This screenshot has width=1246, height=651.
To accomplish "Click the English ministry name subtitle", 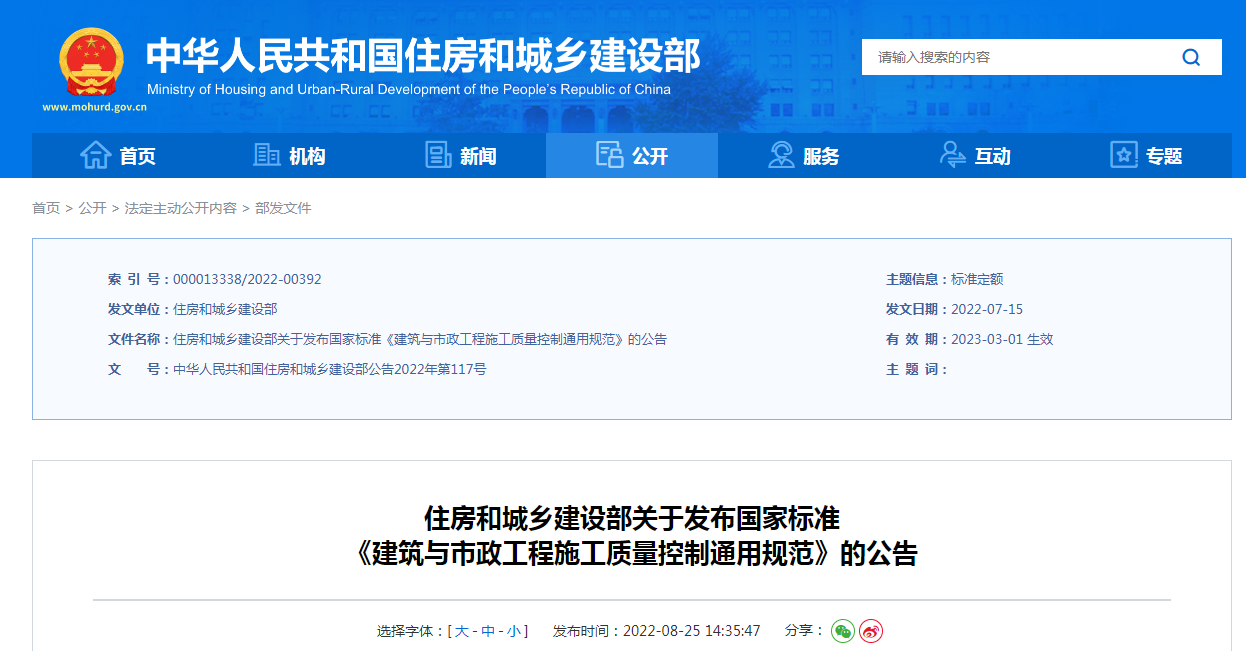I will coord(409,90).
